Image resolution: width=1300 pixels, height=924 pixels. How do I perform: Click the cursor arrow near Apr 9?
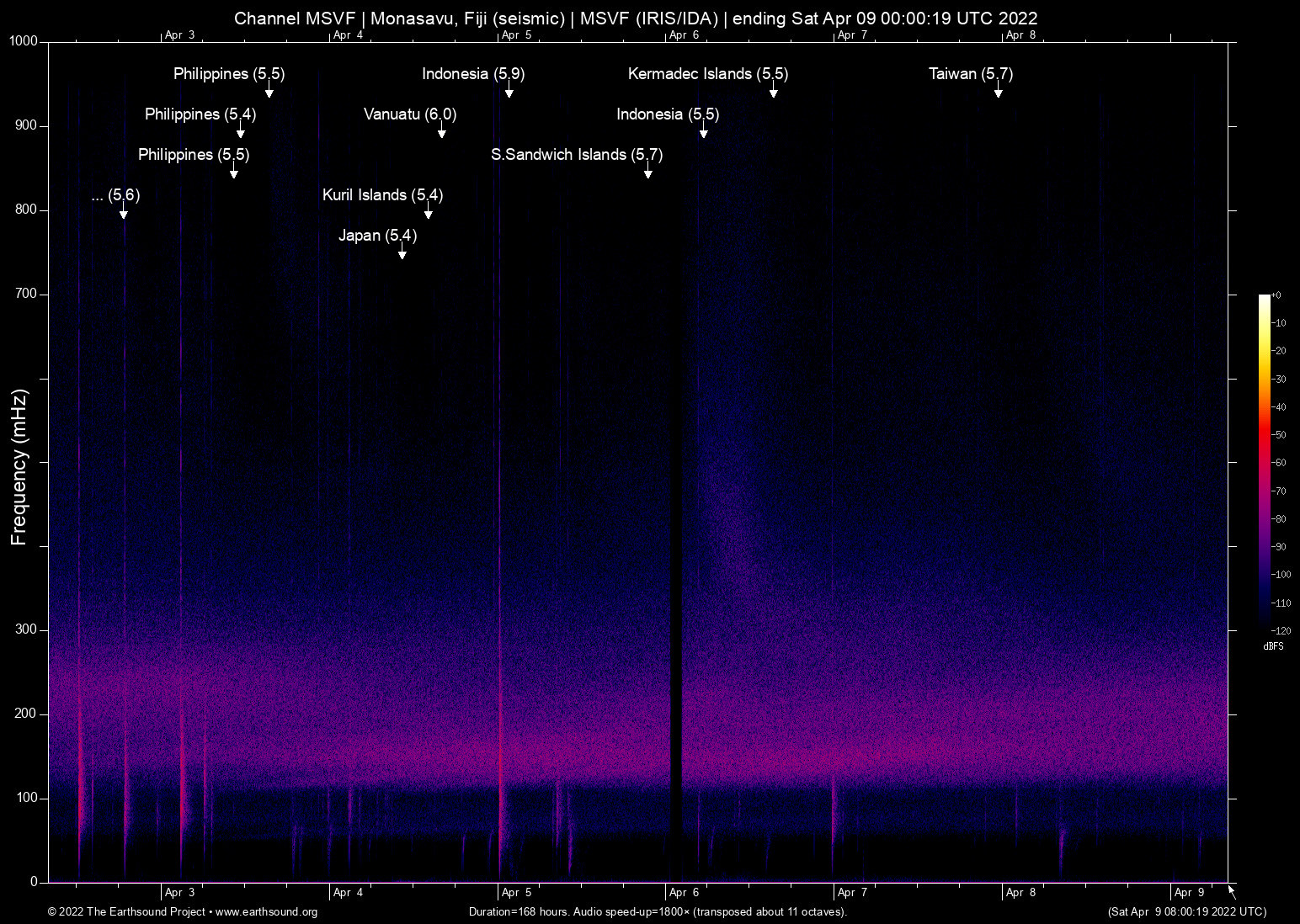[1230, 890]
